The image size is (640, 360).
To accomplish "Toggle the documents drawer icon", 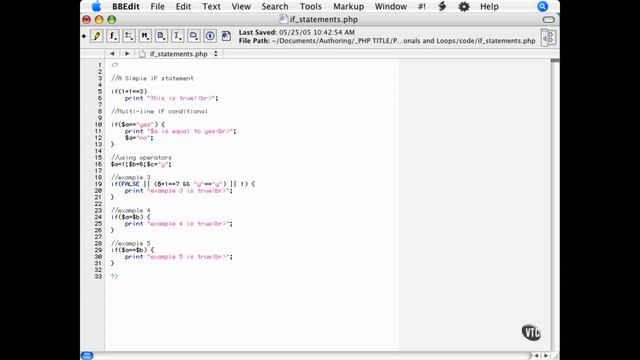I will [548, 38].
